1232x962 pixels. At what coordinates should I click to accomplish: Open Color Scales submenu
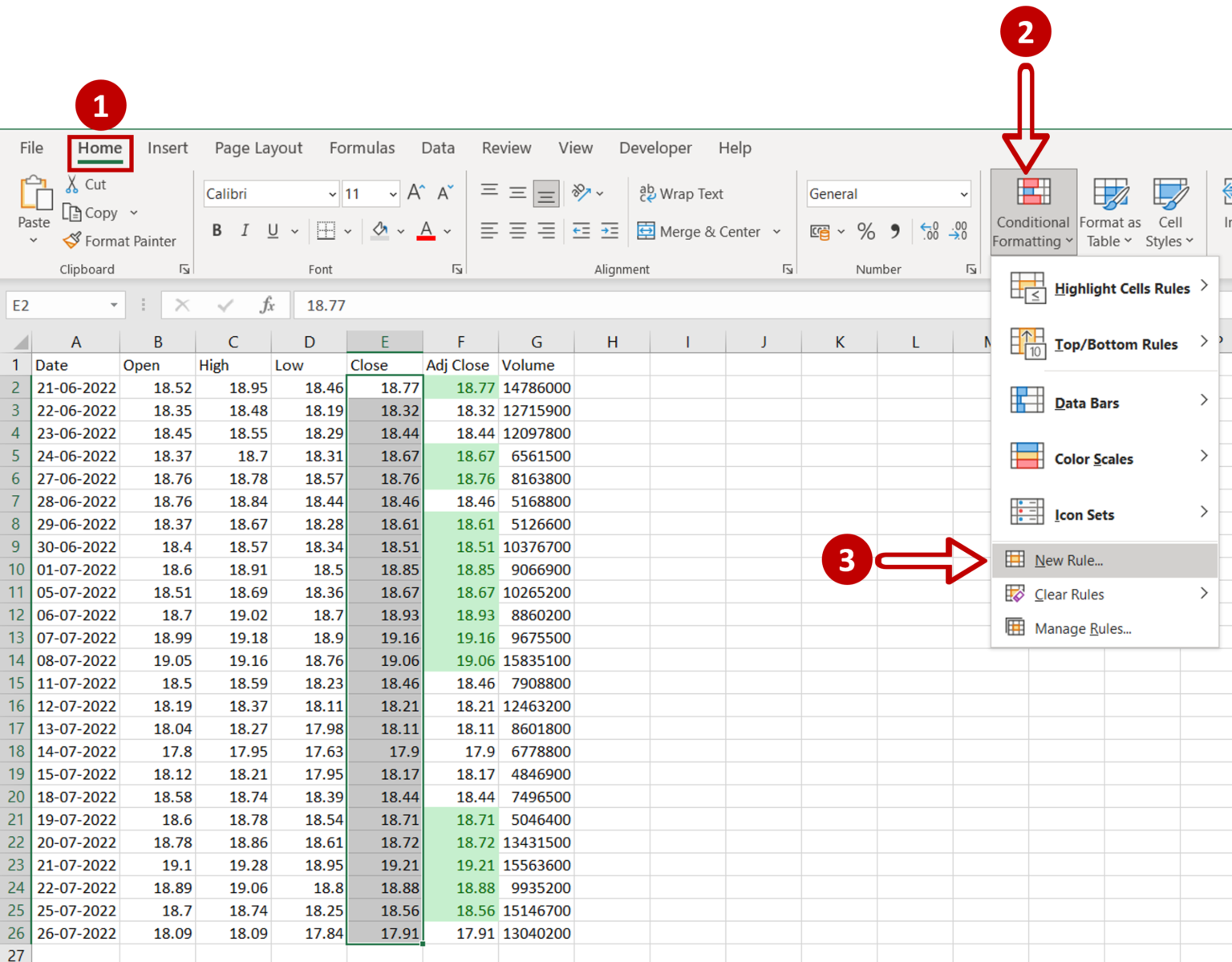click(1105, 459)
